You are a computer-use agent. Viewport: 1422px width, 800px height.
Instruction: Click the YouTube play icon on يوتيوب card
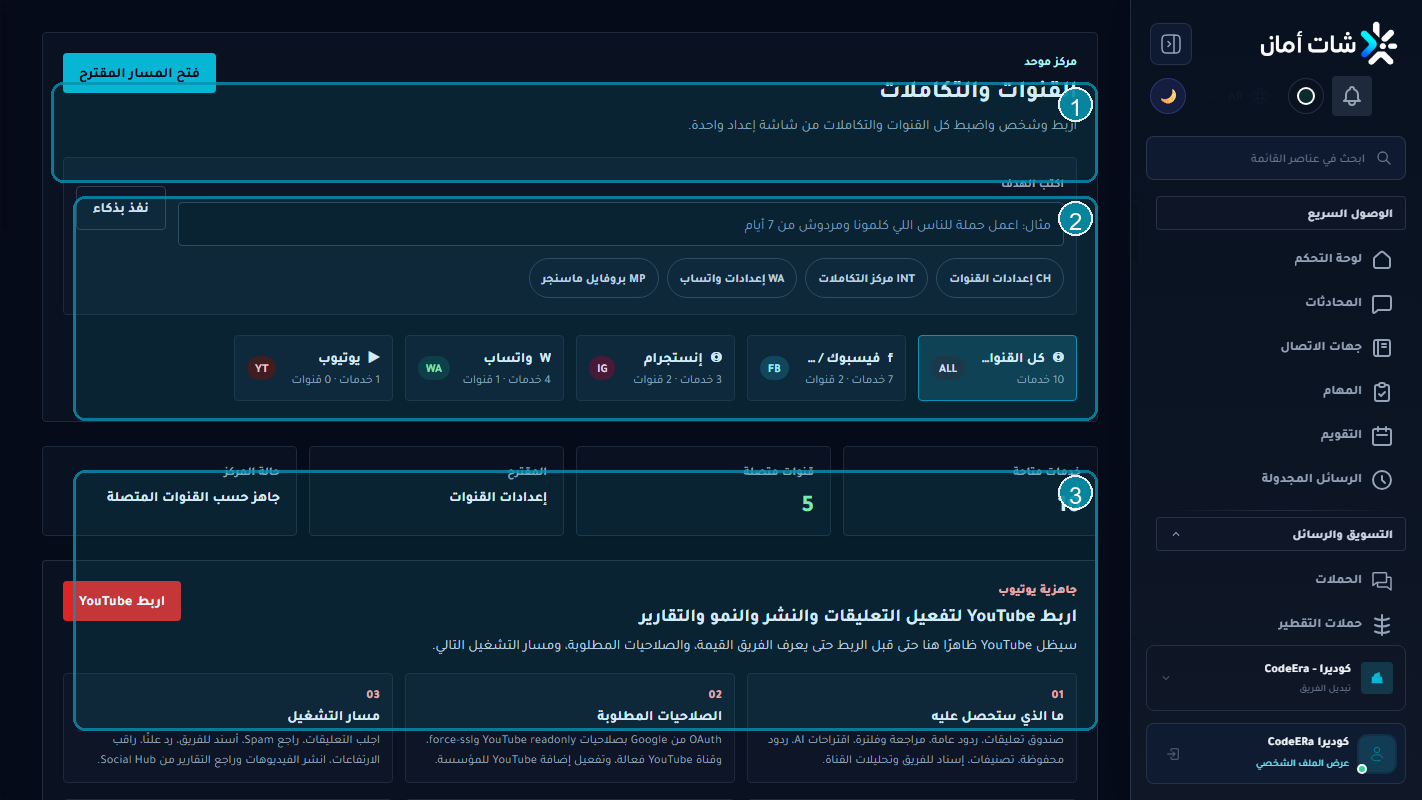point(374,357)
